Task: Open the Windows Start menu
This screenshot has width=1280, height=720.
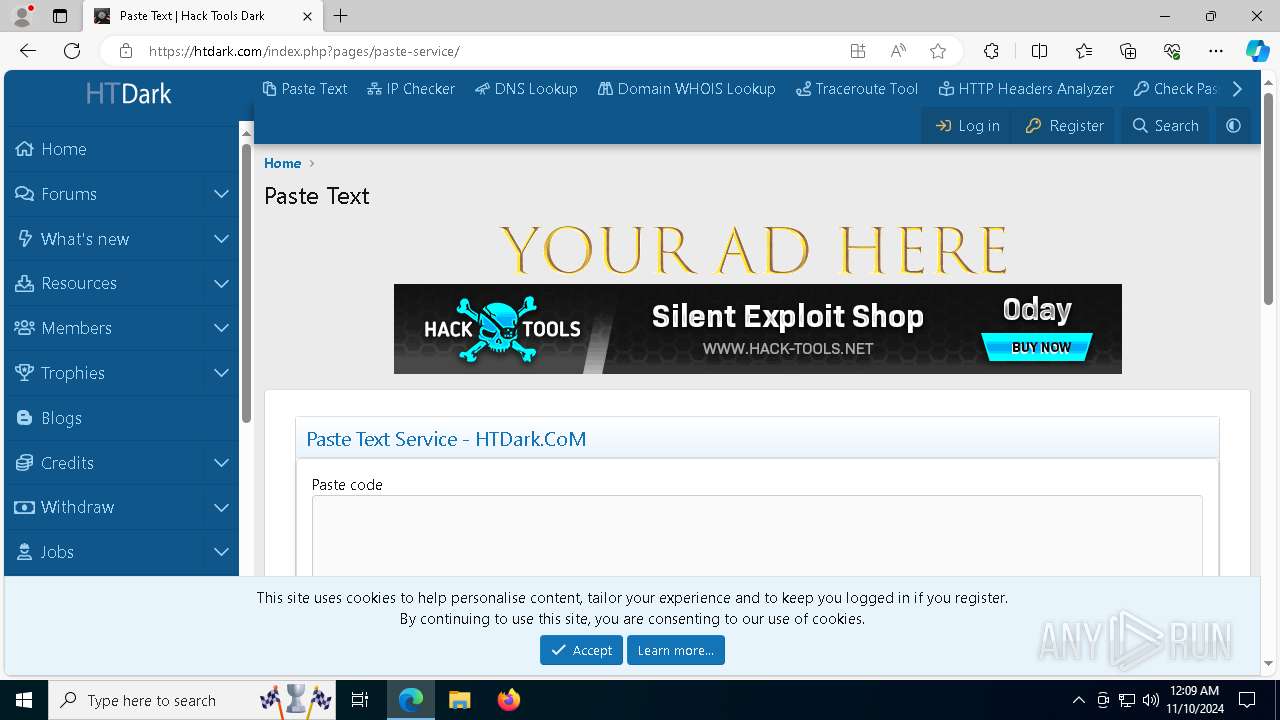Action: (24, 700)
